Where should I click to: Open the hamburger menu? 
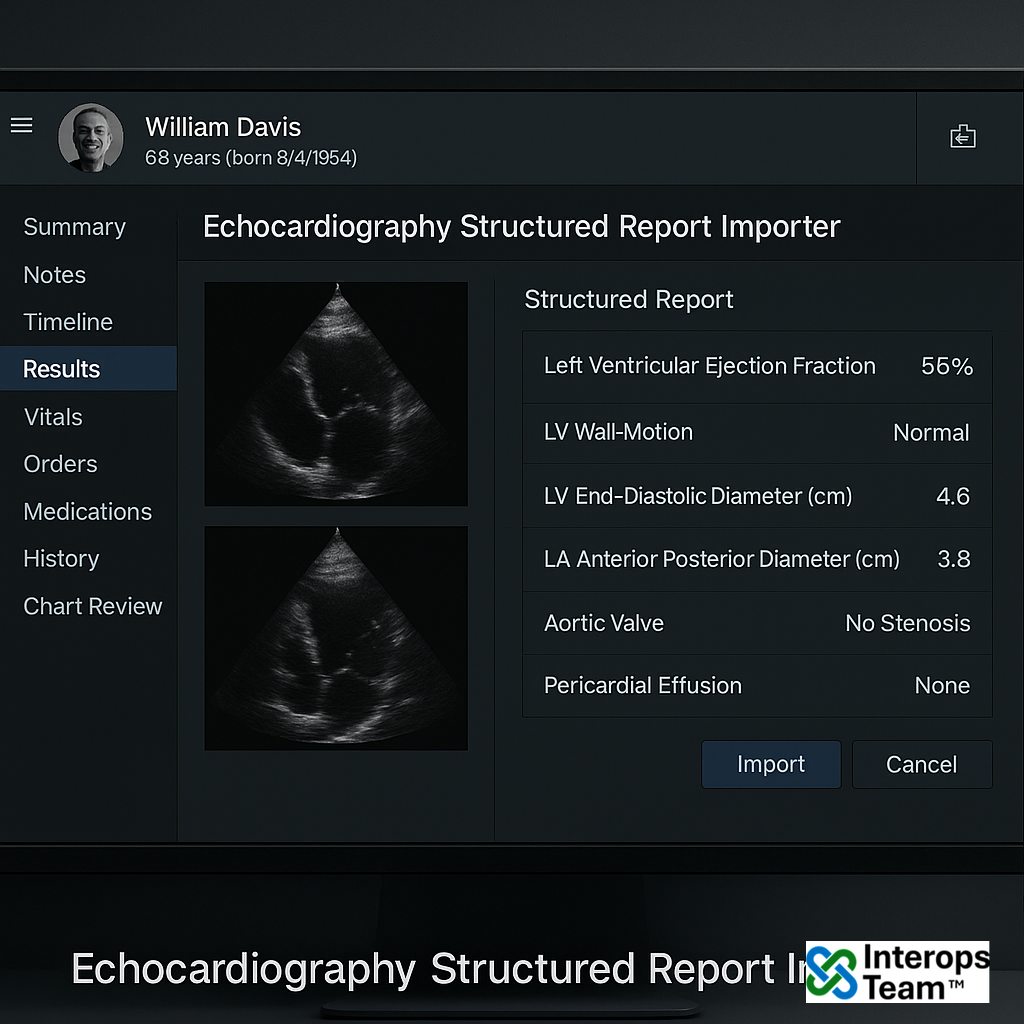(x=22, y=125)
